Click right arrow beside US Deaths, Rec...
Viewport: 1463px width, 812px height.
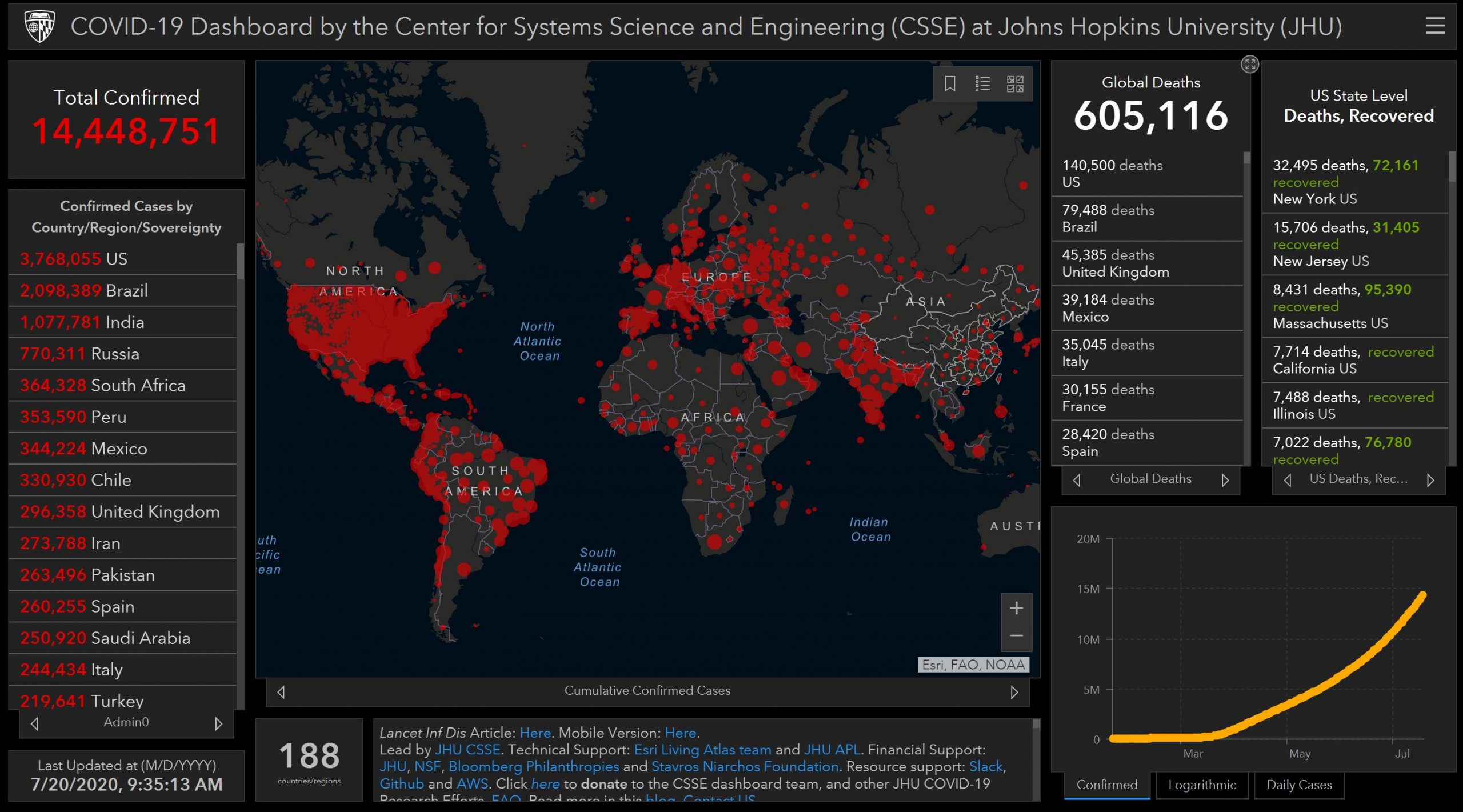coord(1430,480)
